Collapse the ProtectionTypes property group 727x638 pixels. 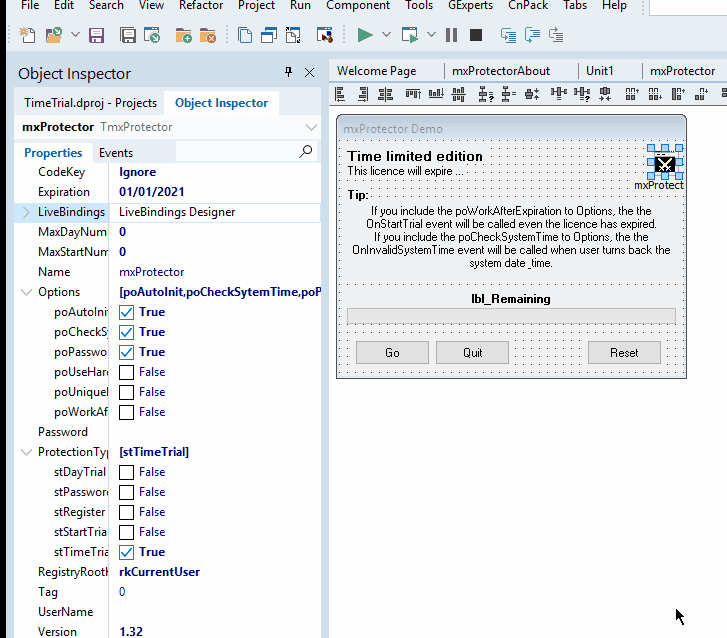point(26,452)
